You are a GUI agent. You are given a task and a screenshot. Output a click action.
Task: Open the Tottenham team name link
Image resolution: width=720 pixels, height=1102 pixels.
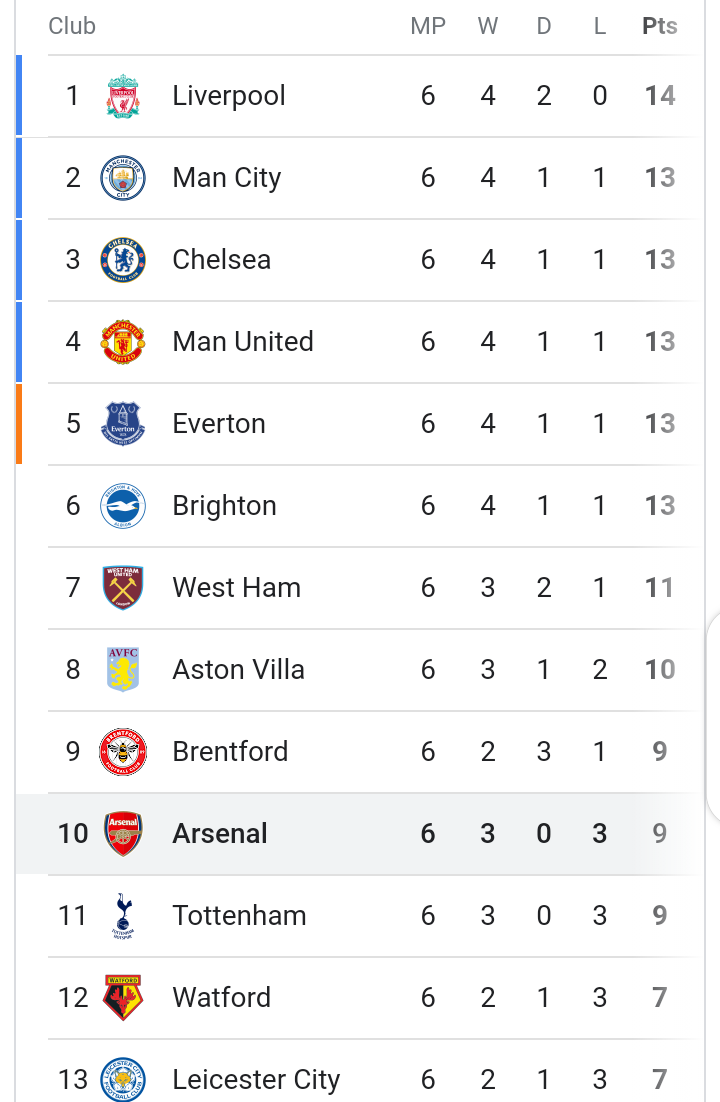click(240, 916)
